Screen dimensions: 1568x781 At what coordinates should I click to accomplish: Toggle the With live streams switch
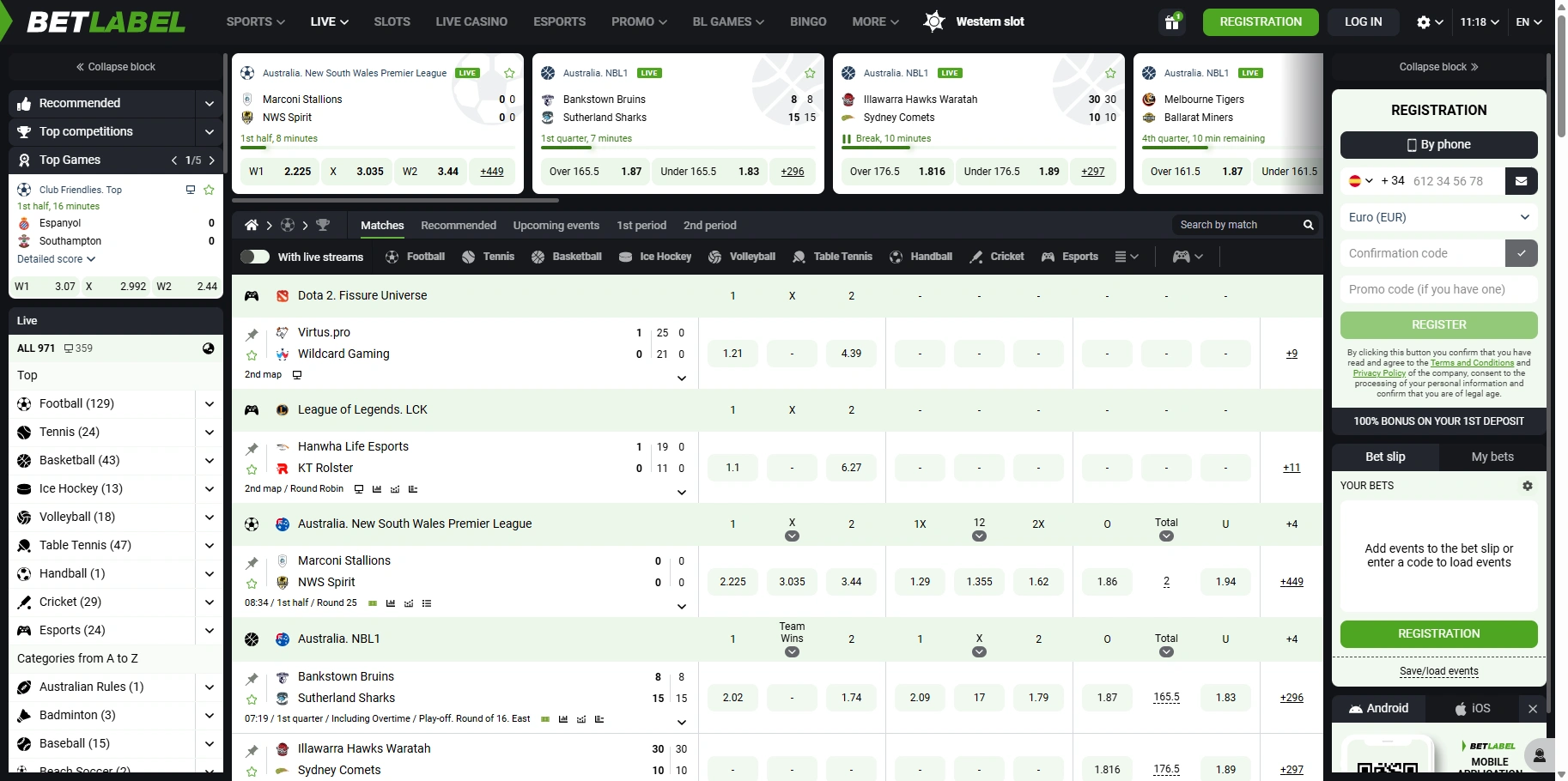click(255, 257)
